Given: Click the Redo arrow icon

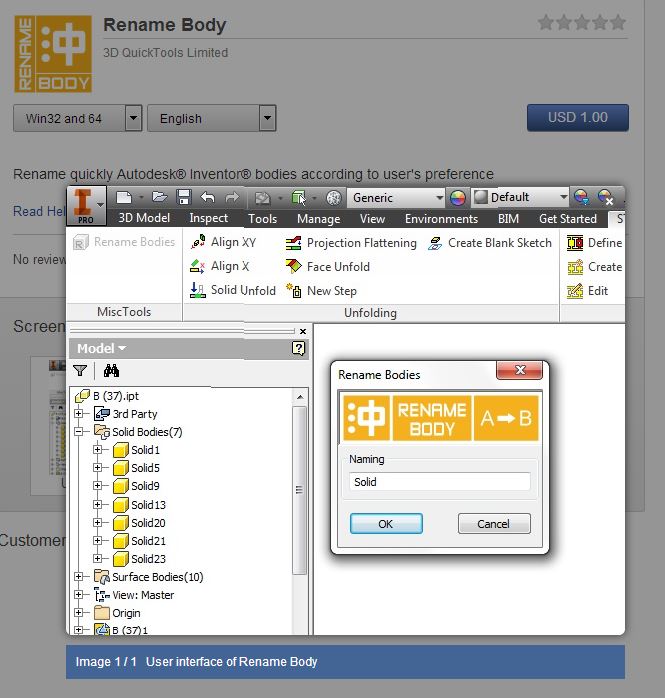Looking at the screenshot, I should click(231, 197).
